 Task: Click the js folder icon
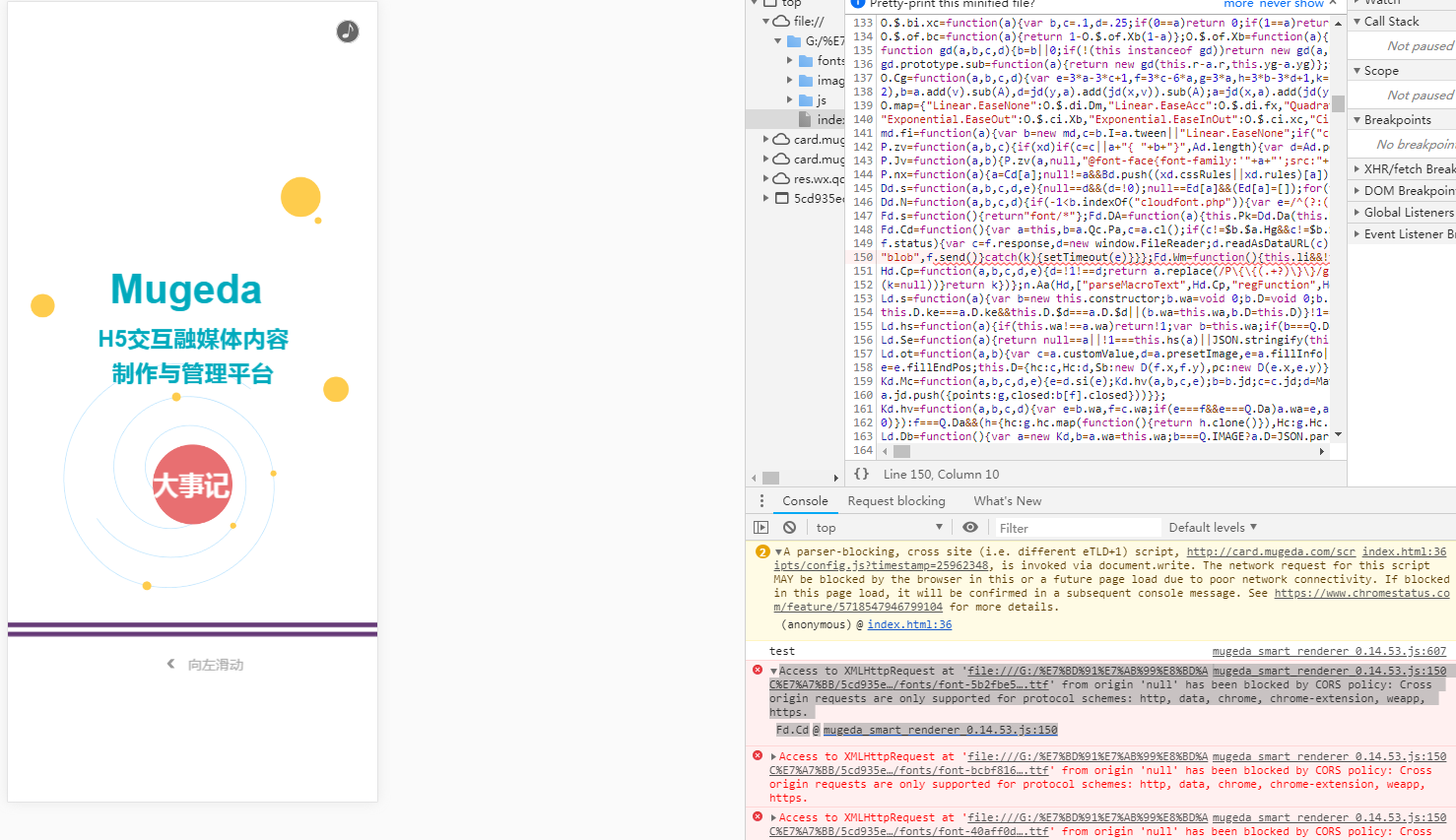(806, 99)
